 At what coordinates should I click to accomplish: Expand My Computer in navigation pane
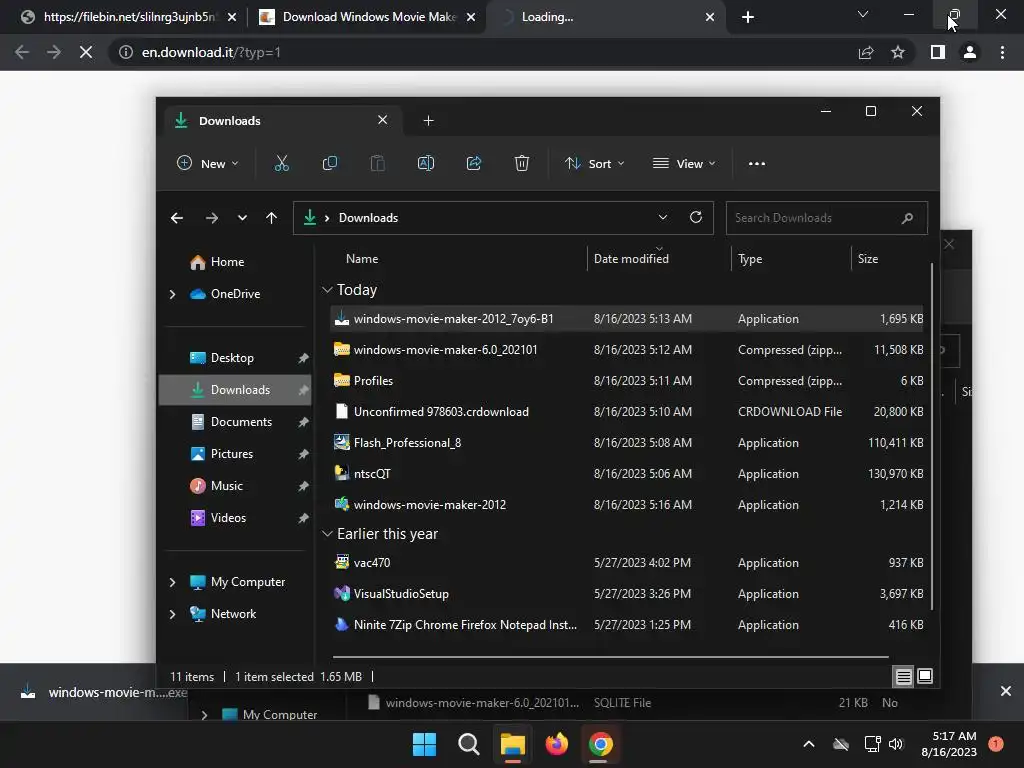[172, 582]
